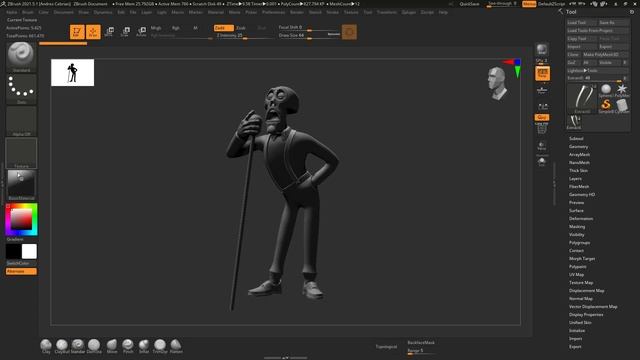This screenshot has height=360, width=640.
Task: Expand the Display Properties sub-palette
Action: (x=586, y=315)
